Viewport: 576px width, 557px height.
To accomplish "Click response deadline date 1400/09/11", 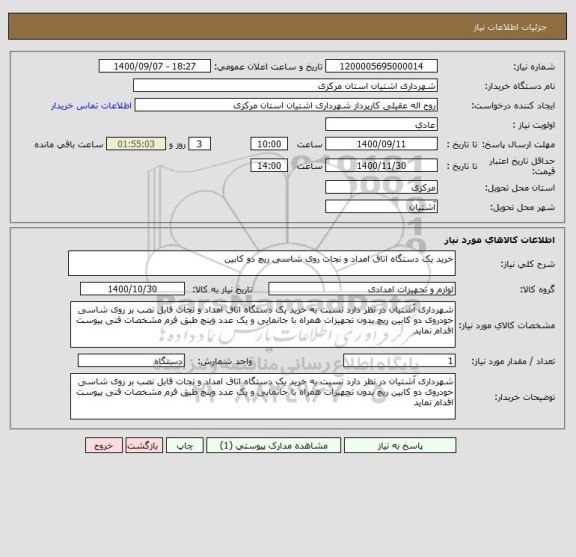I will 381,144.
